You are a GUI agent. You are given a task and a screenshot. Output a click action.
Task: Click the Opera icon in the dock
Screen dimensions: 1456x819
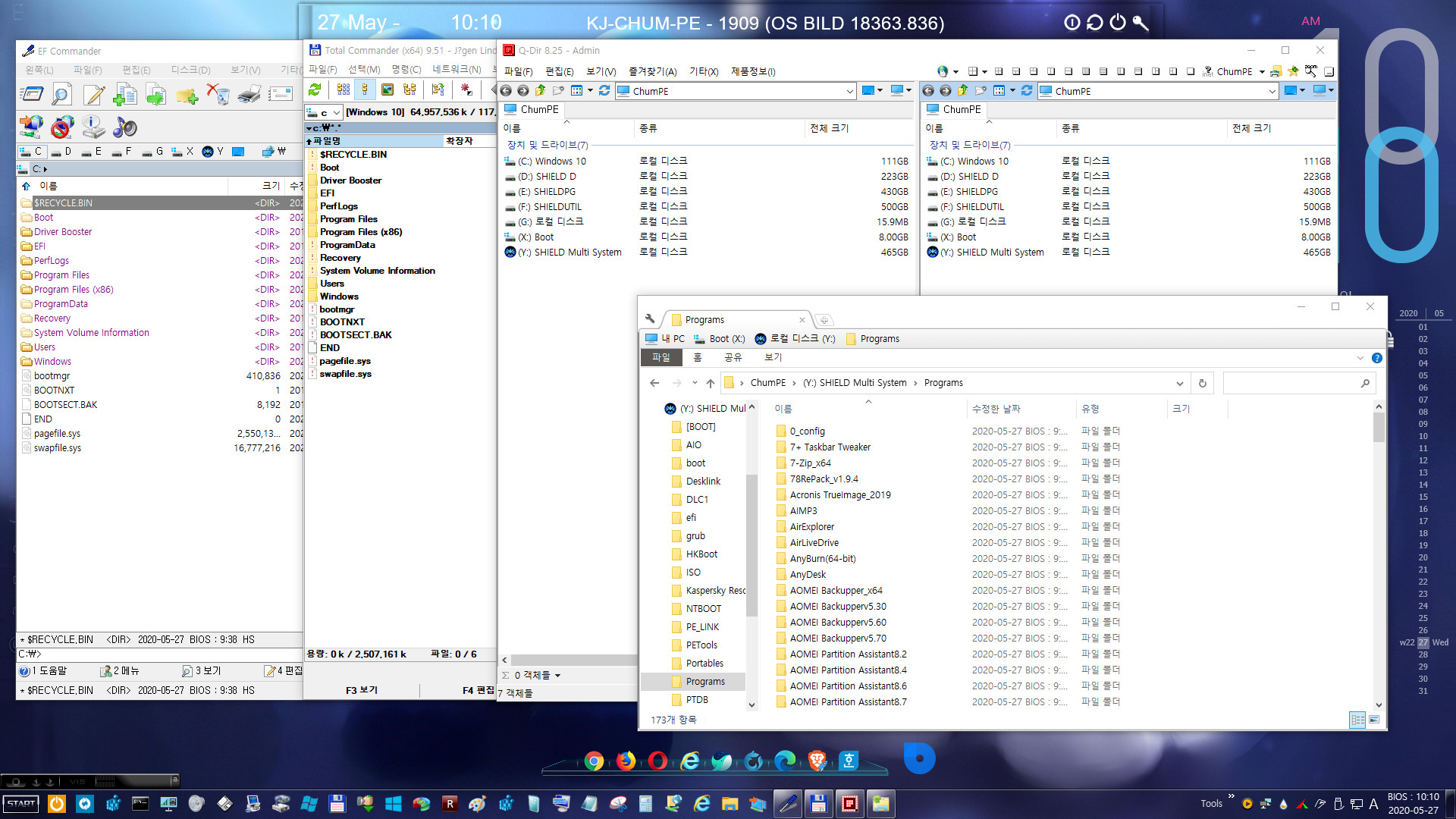click(x=657, y=761)
